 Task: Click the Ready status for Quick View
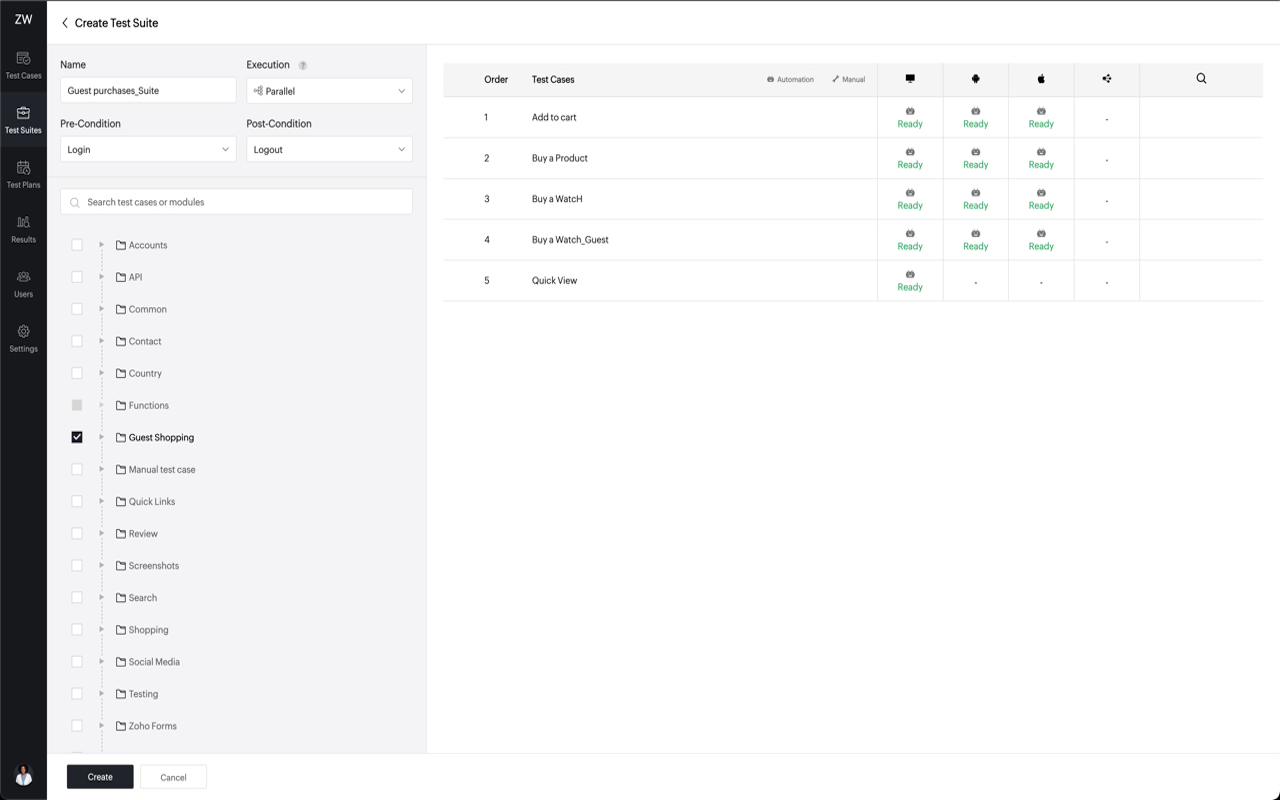[909, 283]
